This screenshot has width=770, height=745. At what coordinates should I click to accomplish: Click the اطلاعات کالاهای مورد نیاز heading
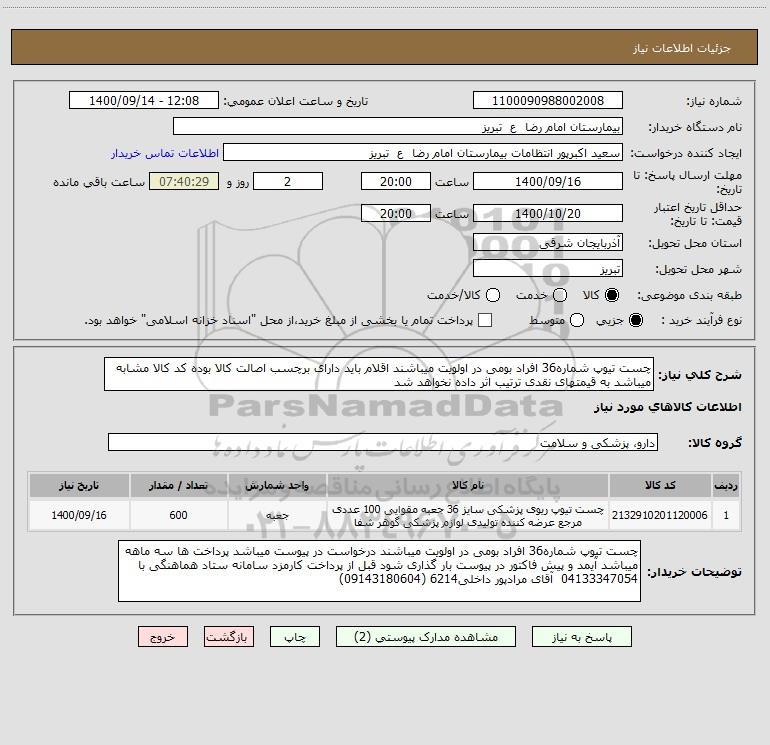tap(668, 407)
